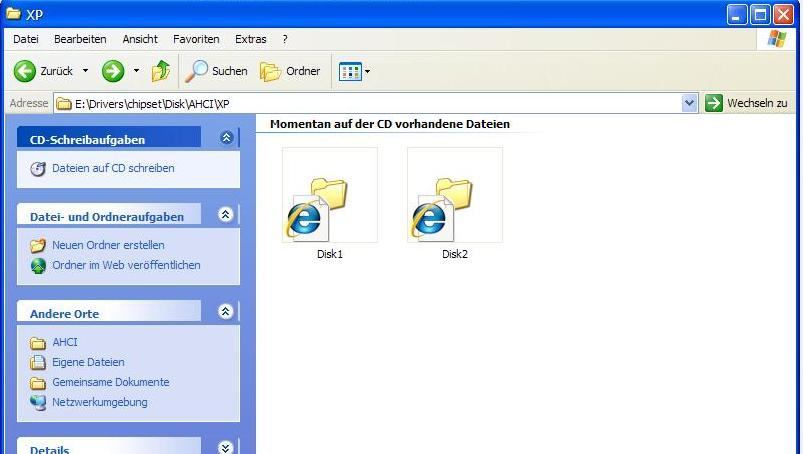Click the web publish globe icon
The width and height of the screenshot is (803, 454).
click(38, 266)
